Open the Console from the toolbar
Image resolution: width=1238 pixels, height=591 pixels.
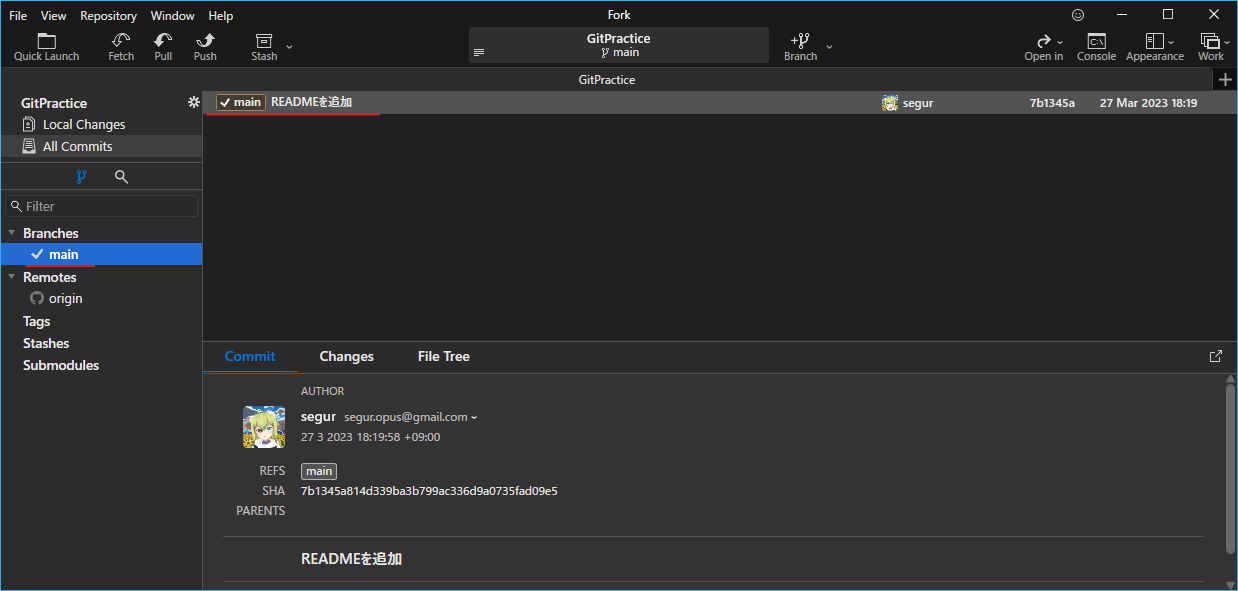click(1096, 47)
